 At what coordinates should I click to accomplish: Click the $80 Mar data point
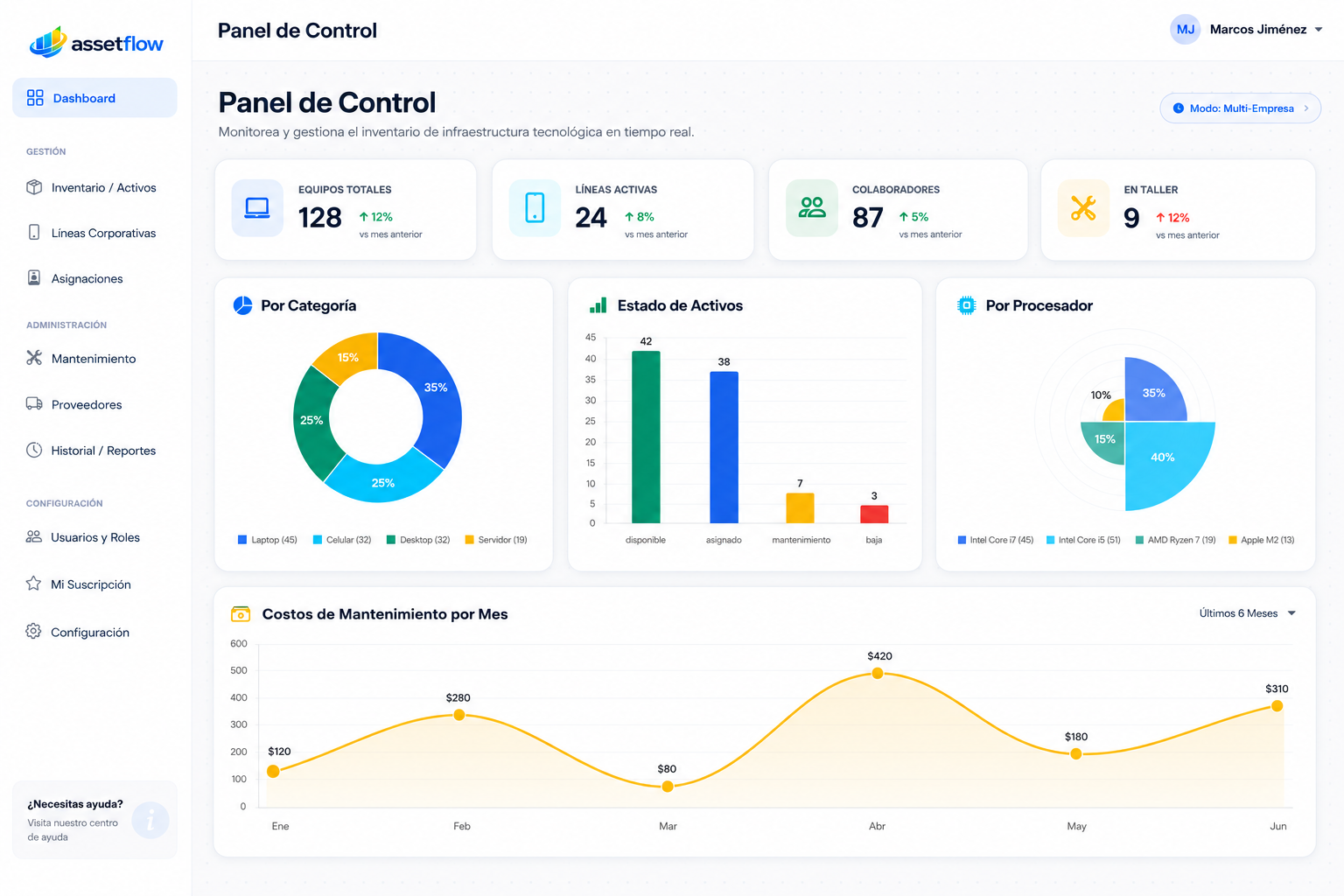pyautogui.click(x=668, y=787)
